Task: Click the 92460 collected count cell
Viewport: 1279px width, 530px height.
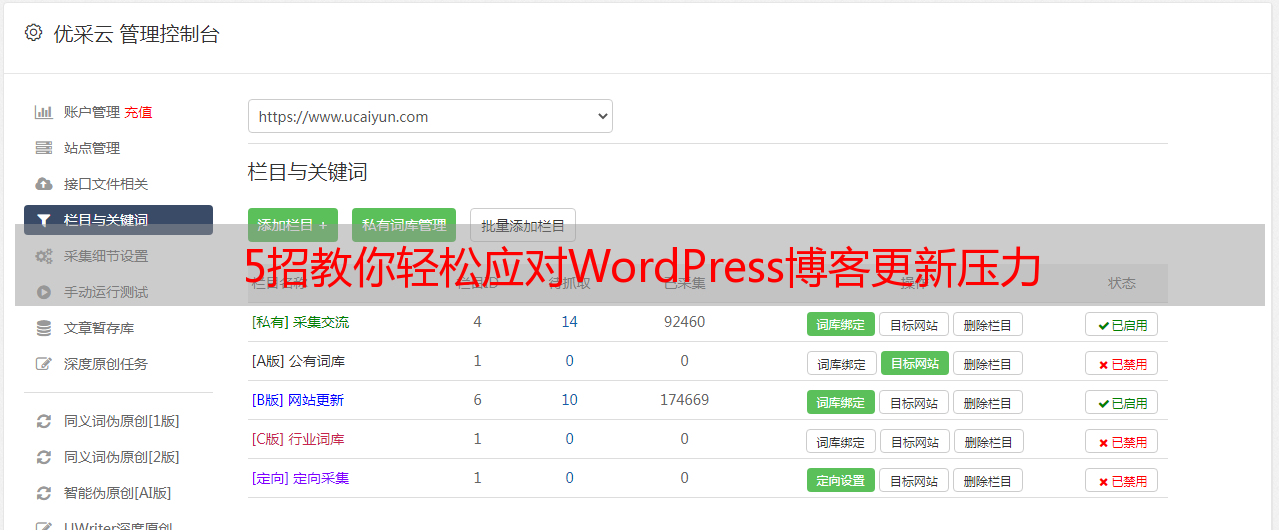Action: coord(684,322)
